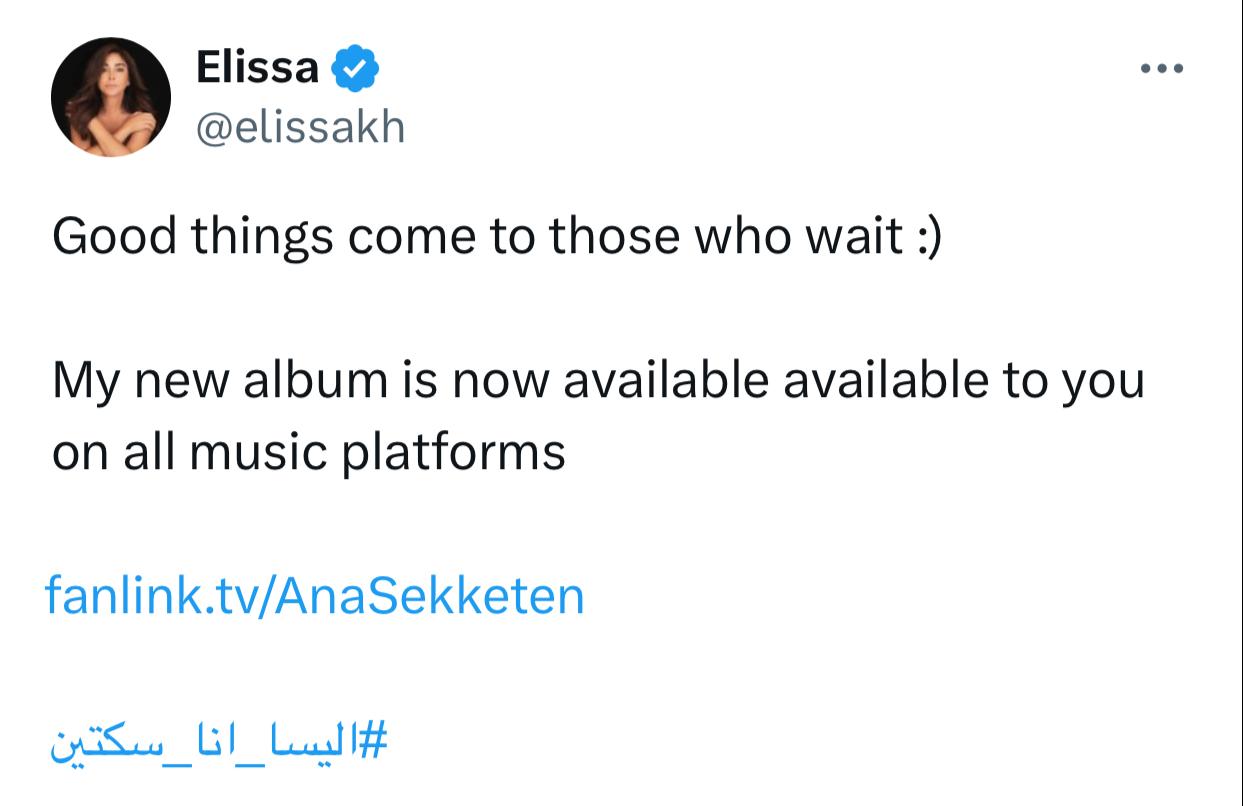
Task: Click the "My new album" text line
Action: (x=598, y=380)
